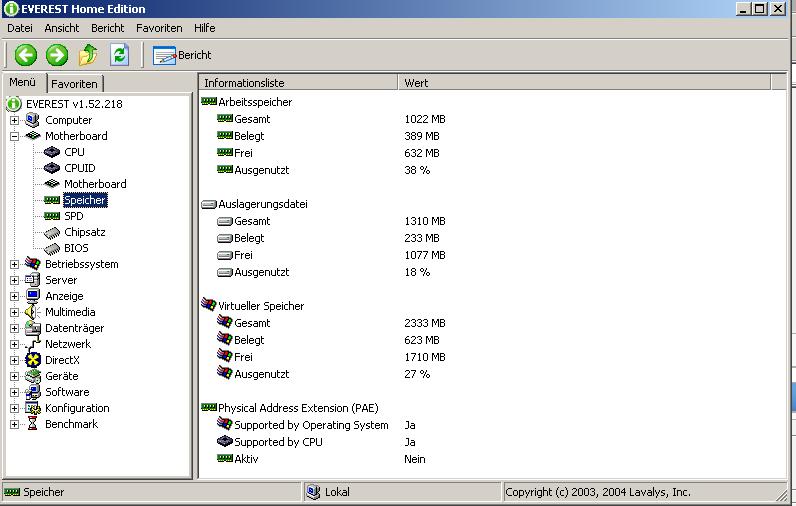Select the Supported by CPU row
Screen dimensions: 796x506
click(278, 442)
